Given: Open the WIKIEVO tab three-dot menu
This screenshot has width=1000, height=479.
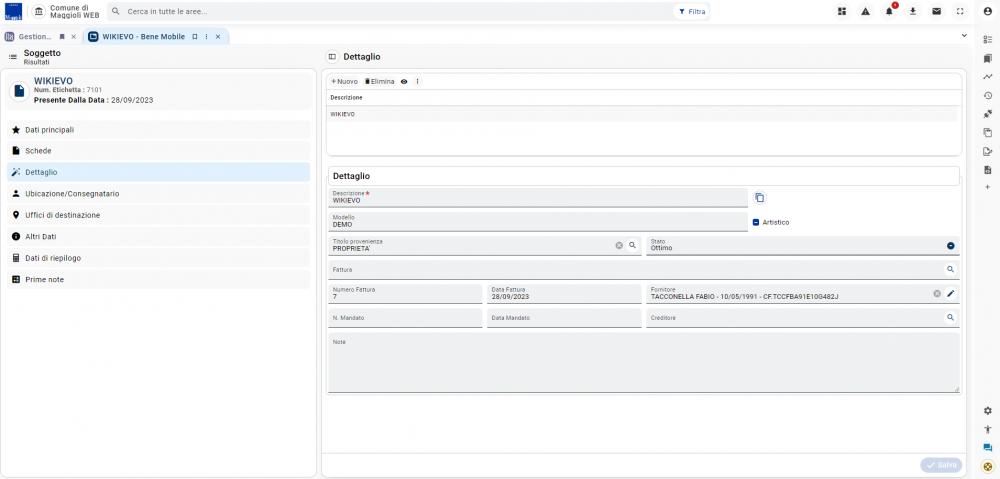Looking at the screenshot, I should coord(206,37).
